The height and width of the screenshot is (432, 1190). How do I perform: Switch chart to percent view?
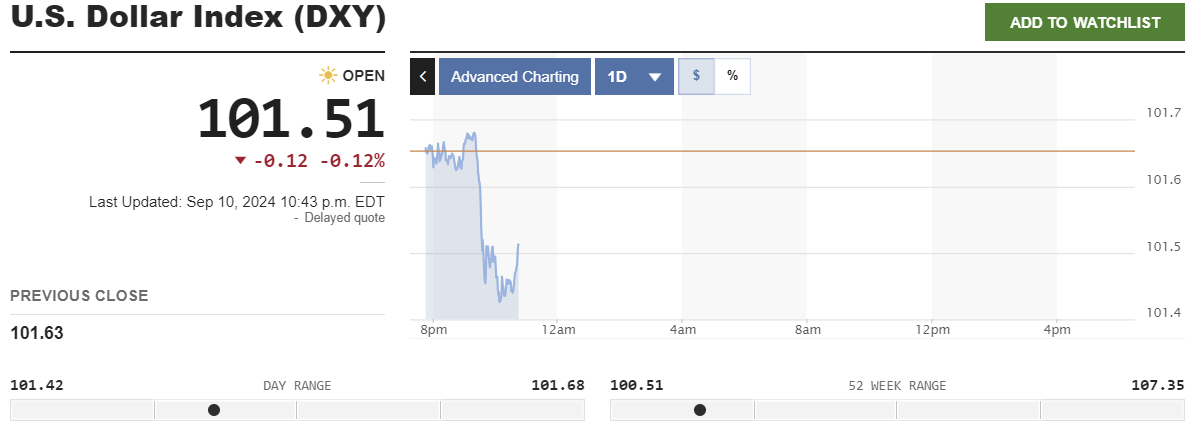pyautogui.click(x=732, y=76)
